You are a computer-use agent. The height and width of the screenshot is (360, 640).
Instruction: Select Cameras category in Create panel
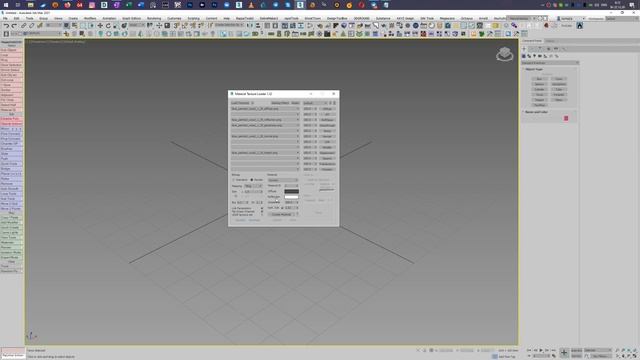[540, 56]
